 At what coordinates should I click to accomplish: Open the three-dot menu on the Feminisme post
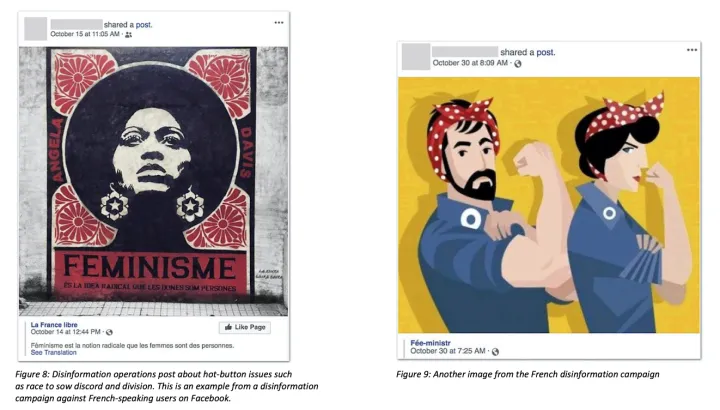[x=279, y=22]
